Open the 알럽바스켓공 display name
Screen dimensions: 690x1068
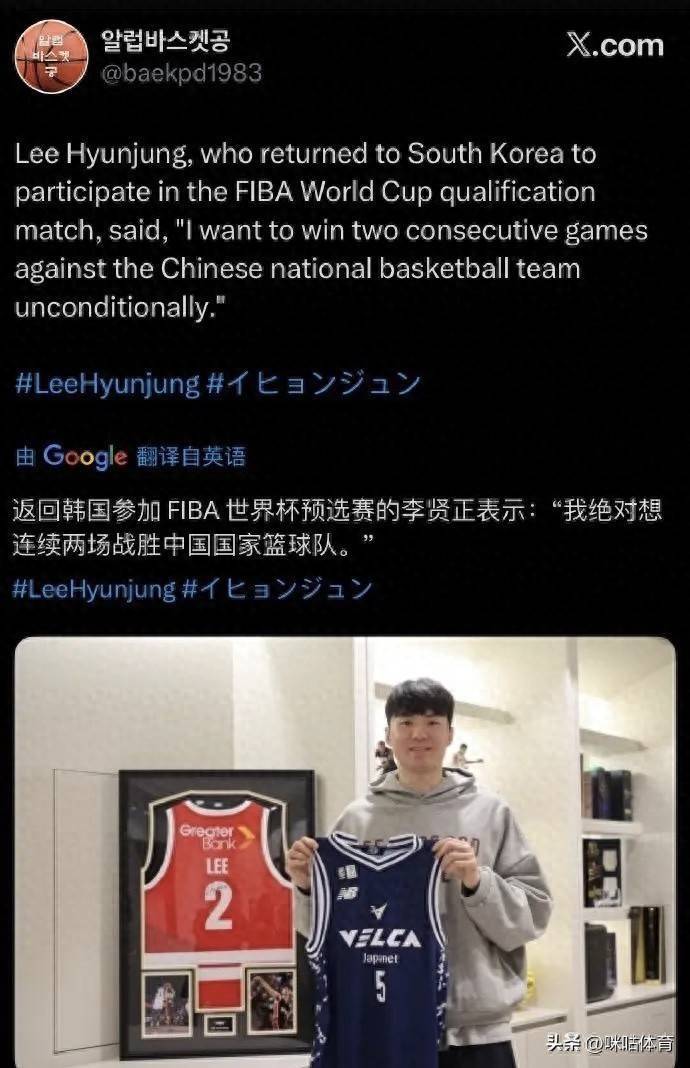(166, 41)
